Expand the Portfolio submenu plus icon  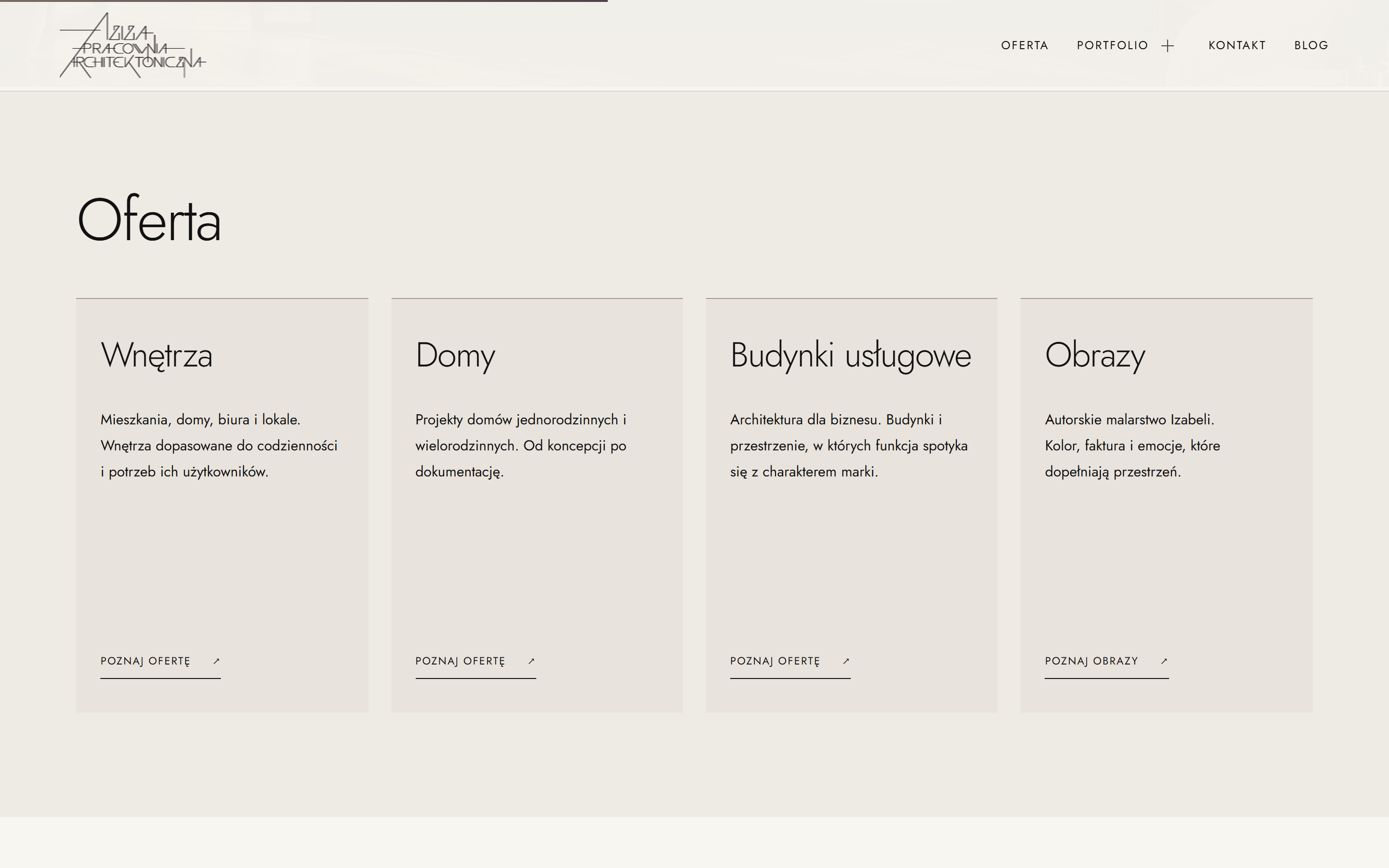(1168, 46)
